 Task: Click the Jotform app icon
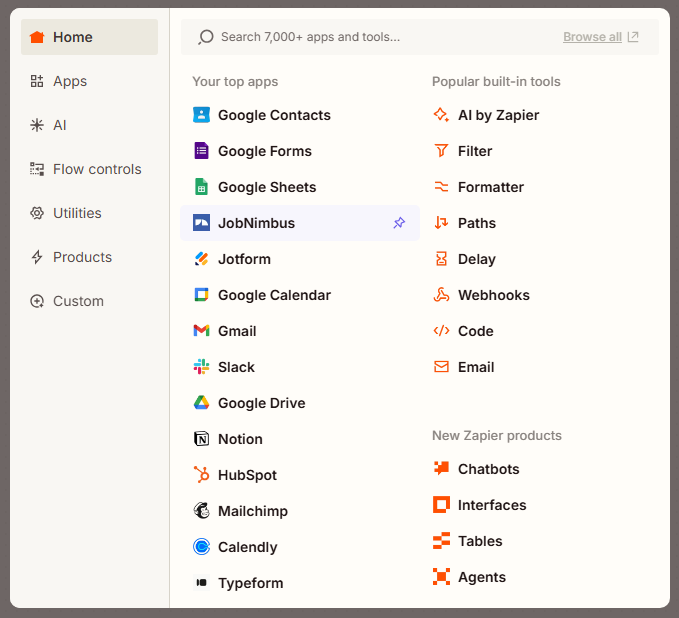point(201,259)
